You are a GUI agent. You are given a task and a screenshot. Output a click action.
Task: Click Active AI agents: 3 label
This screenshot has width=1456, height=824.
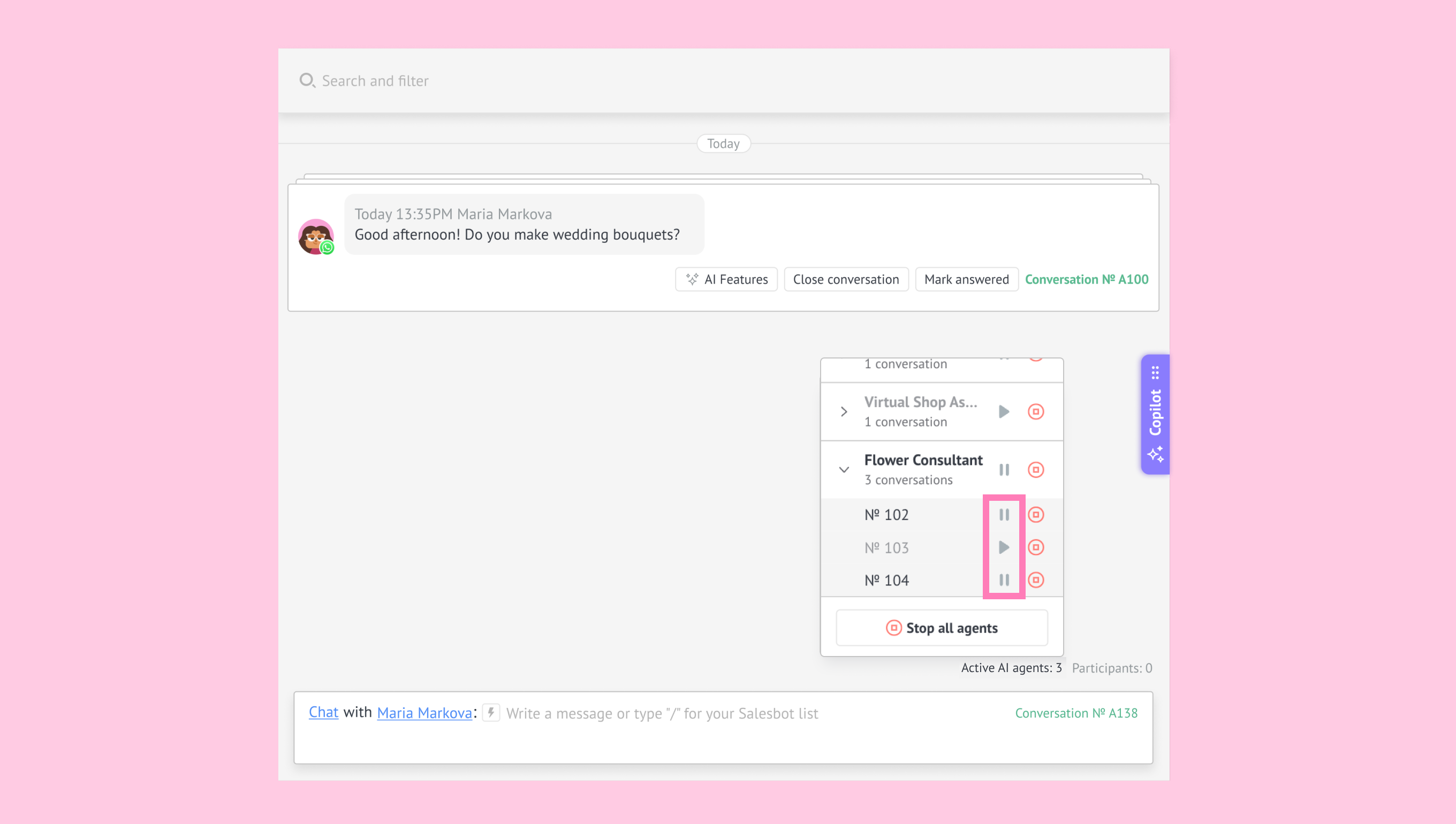1011,668
